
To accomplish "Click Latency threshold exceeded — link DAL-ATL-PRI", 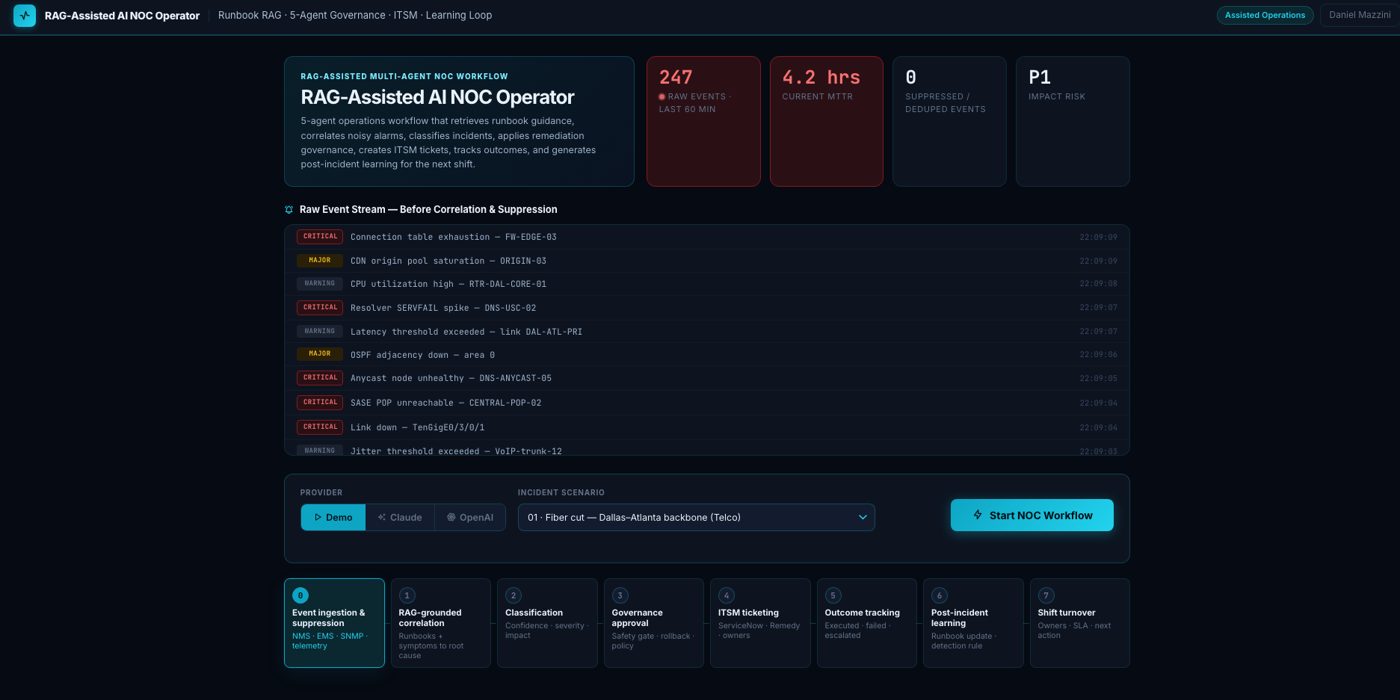I will (x=466, y=331).
